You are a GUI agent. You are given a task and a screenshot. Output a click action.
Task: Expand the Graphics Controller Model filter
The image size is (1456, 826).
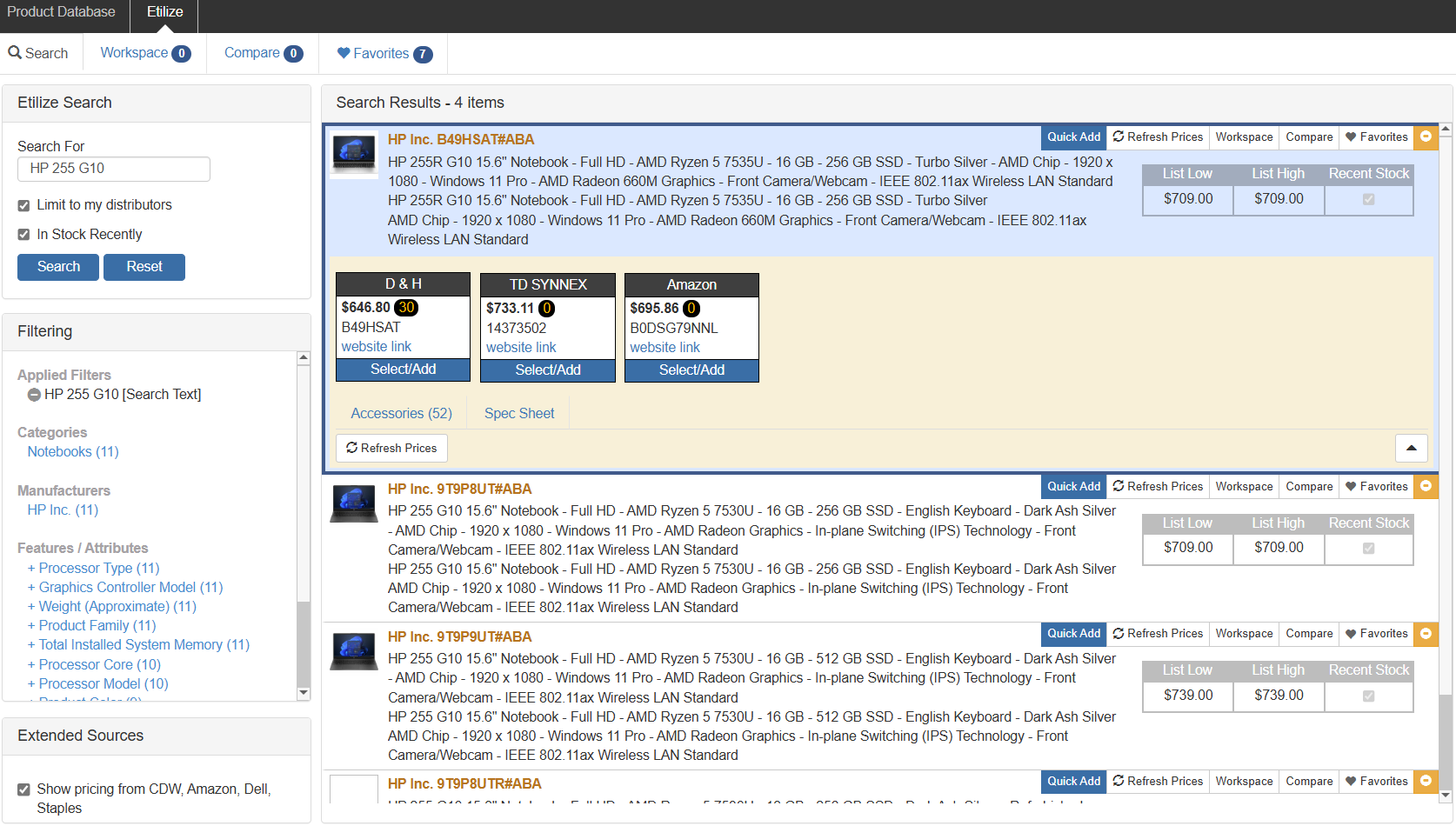[x=124, y=588]
